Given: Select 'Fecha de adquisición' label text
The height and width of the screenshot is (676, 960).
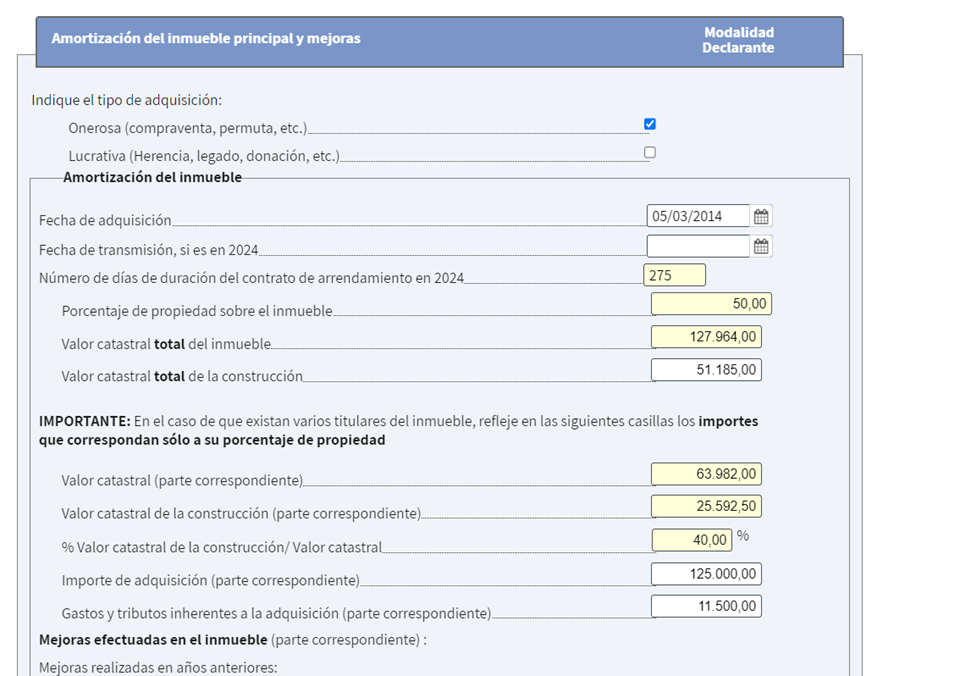Looking at the screenshot, I should click(x=105, y=220).
